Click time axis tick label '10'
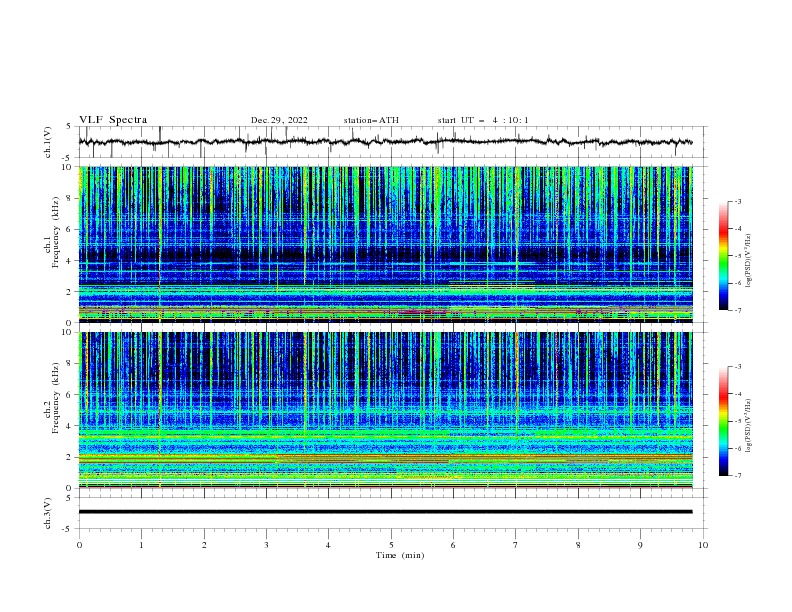Viewport: 792px width, 612px height. pyautogui.click(x=703, y=545)
